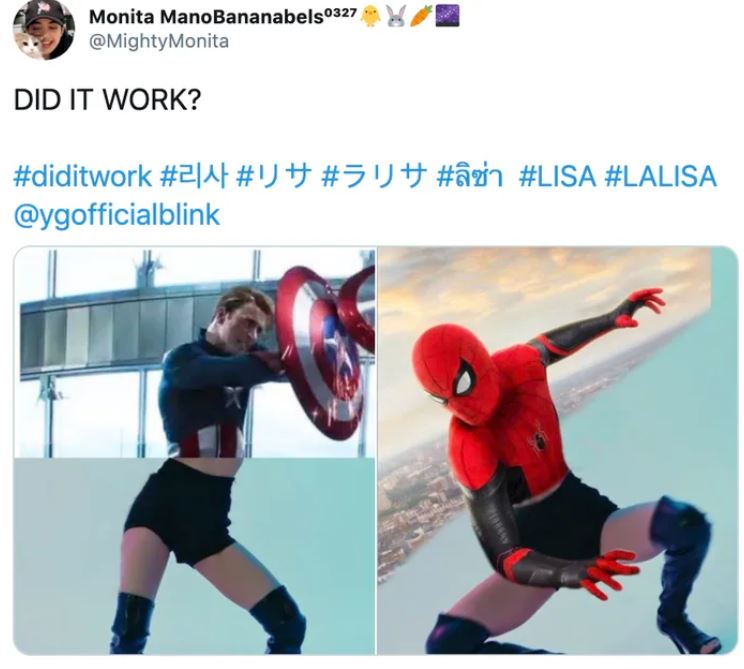Open the Spider-Man pose image
This screenshot has height=669, width=744.
tap(558, 451)
